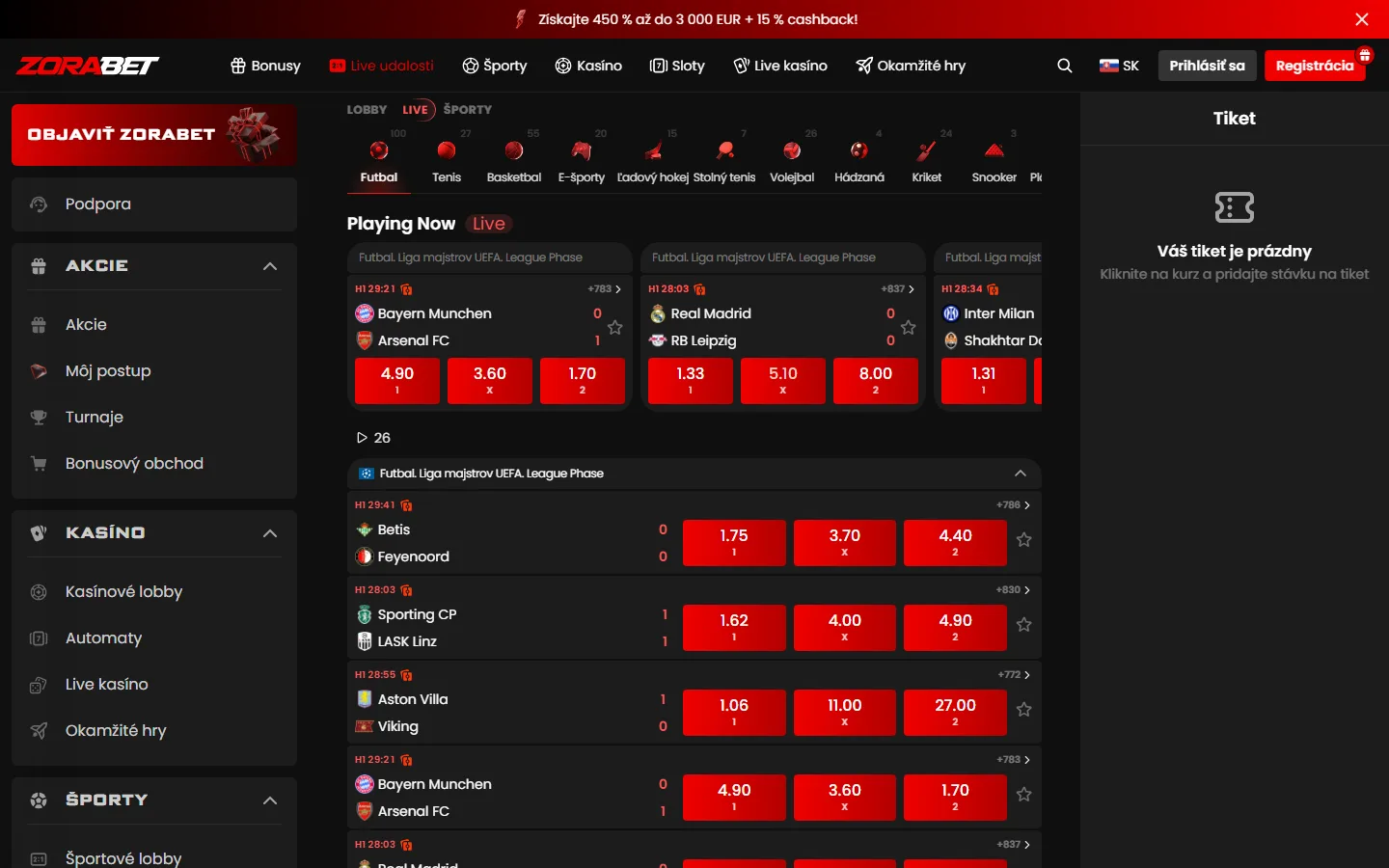
Task: Open the Turnaje sidebar link
Action: [x=154, y=418]
